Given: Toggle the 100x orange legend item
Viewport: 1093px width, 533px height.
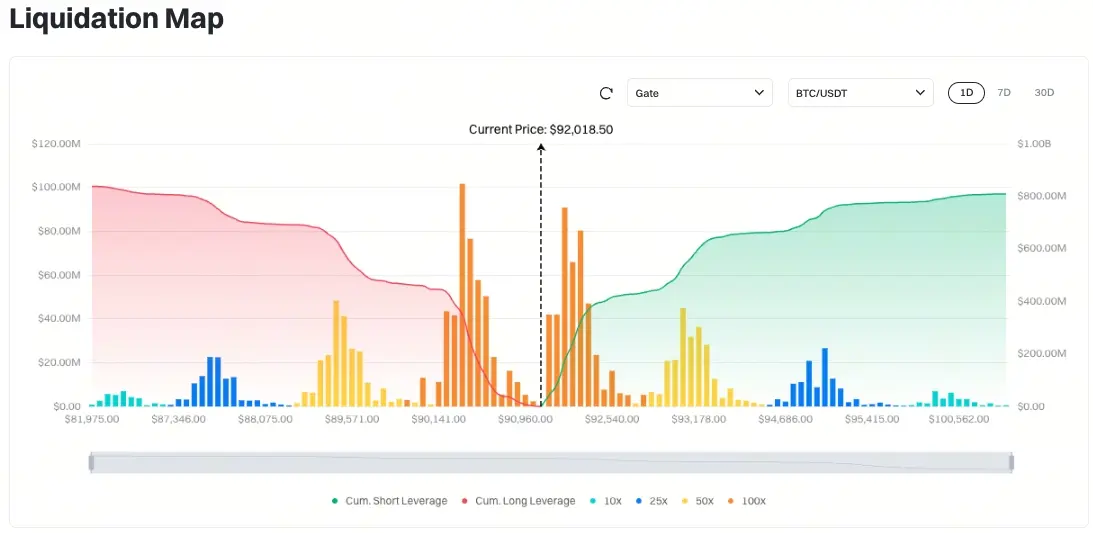Looking at the screenshot, I should (x=747, y=501).
